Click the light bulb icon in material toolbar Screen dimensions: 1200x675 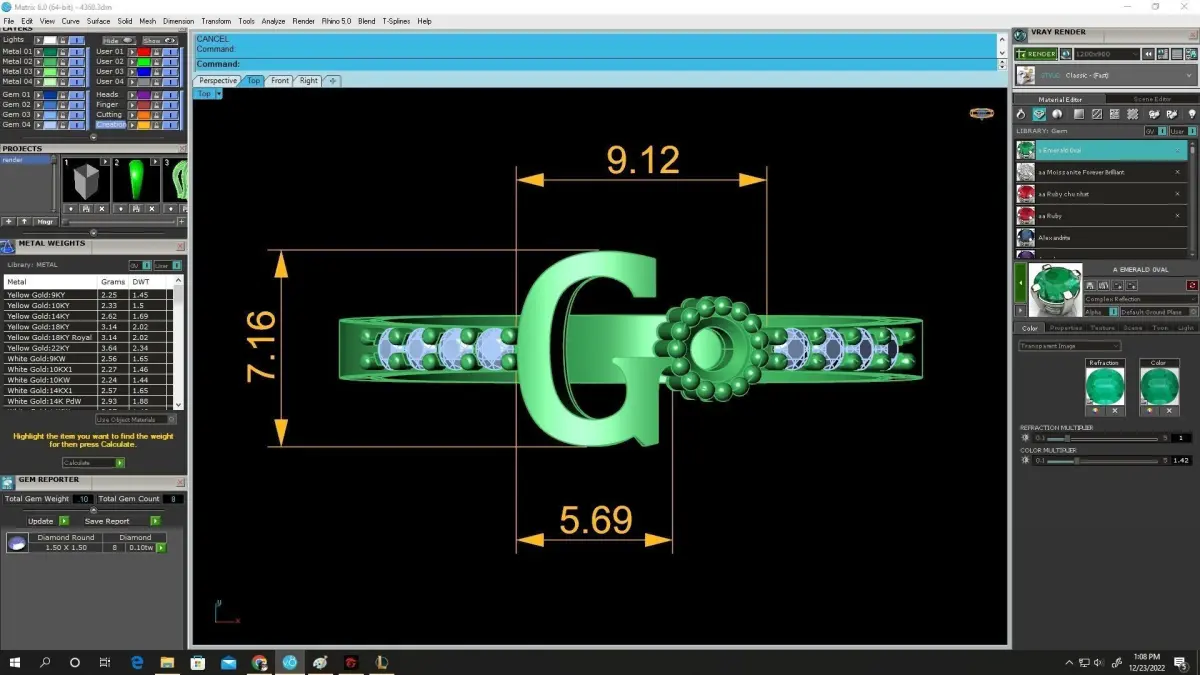click(1191, 114)
